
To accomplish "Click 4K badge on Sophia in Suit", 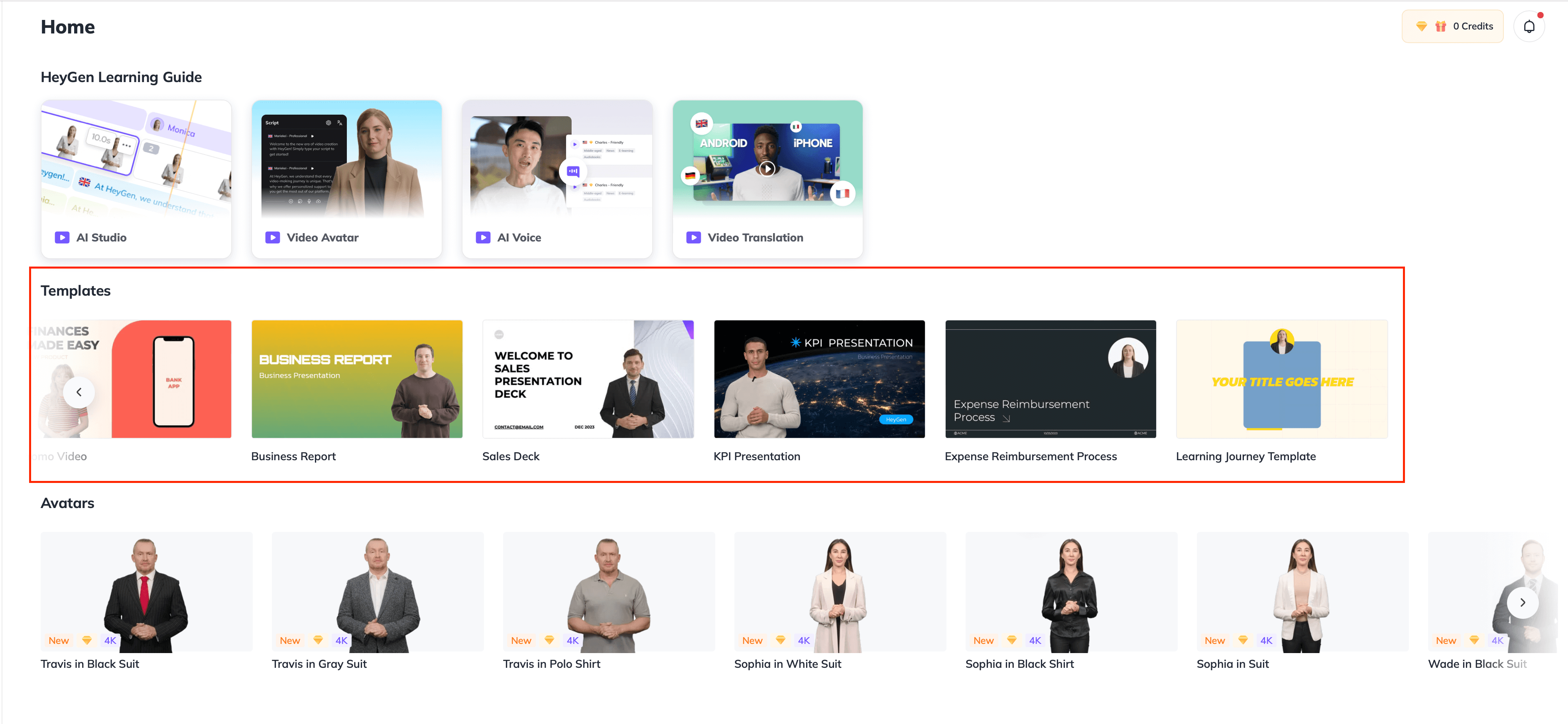I will pyautogui.click(x=1267, y=640).
